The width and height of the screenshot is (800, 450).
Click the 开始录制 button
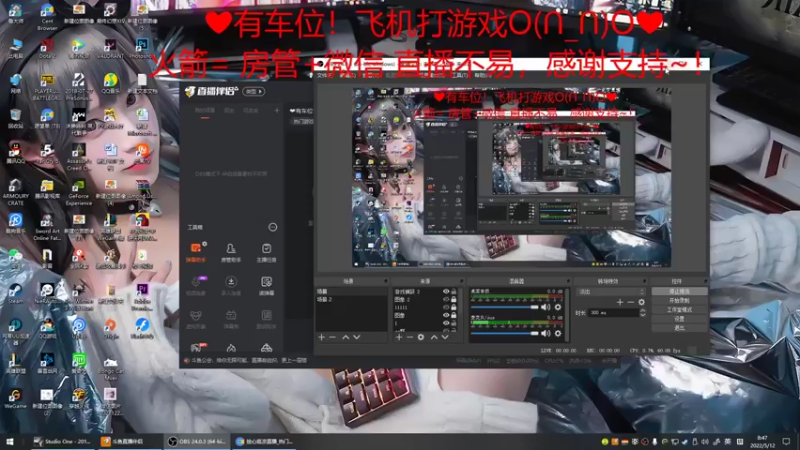(x=680, y=301)
